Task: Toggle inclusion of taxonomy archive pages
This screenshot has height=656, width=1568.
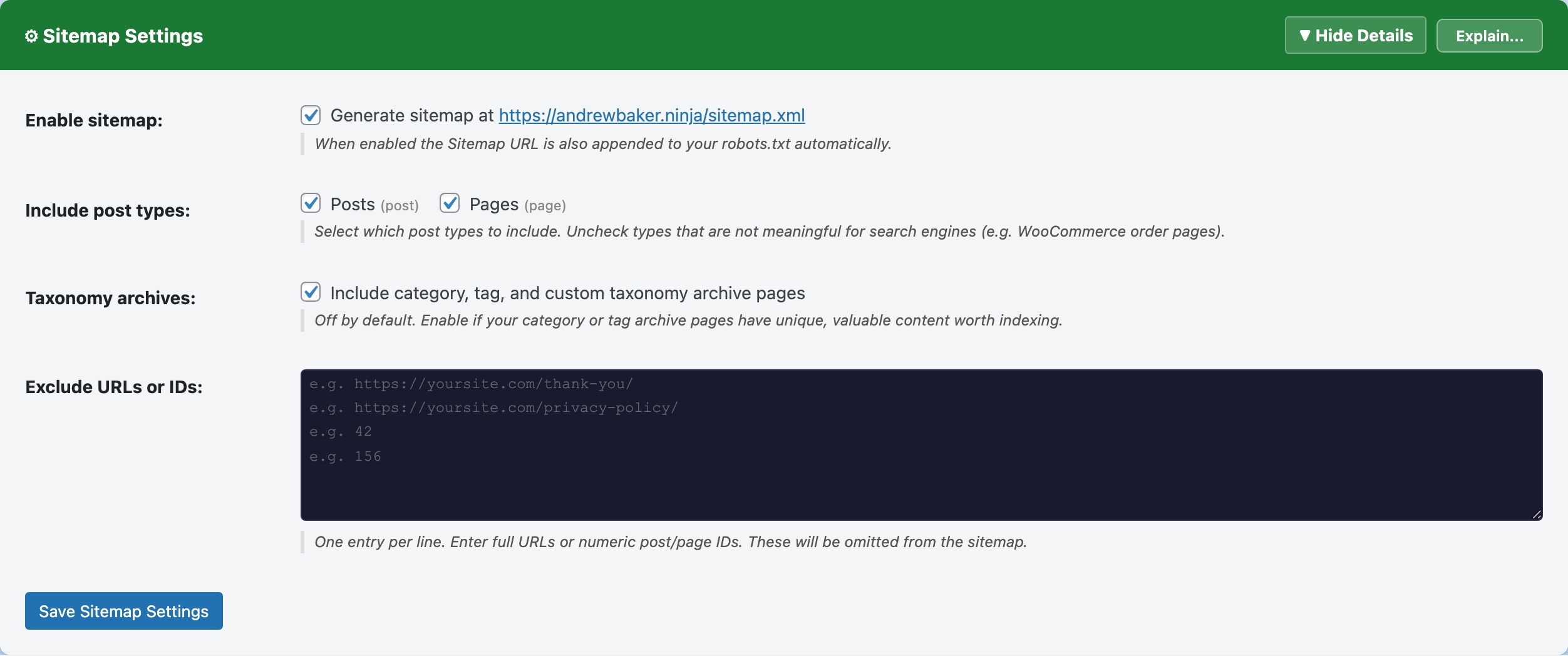Action: (311, 292)
